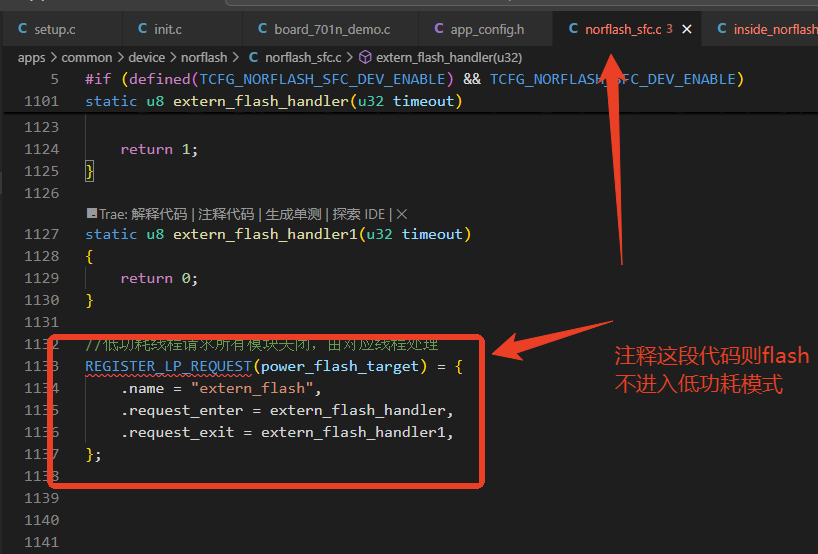This screenshot has width=818, height=554.
Task: Click the "extern_flash" string literal
Action: click(252, 389)
